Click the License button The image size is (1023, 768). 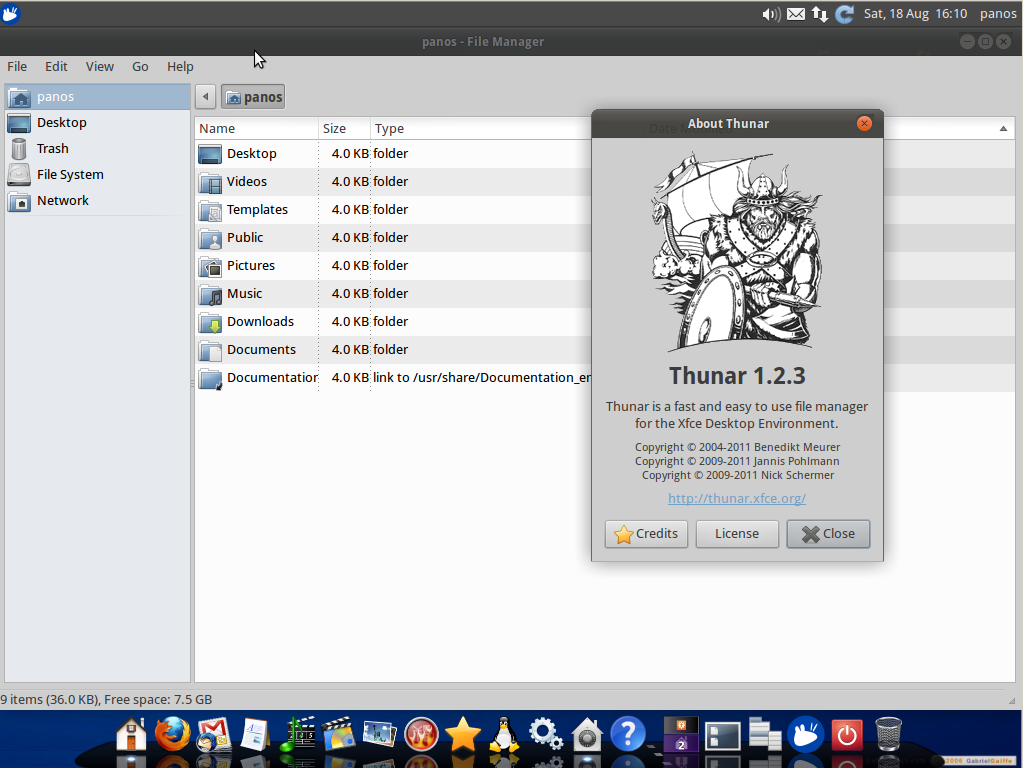(x=737, y=534)
